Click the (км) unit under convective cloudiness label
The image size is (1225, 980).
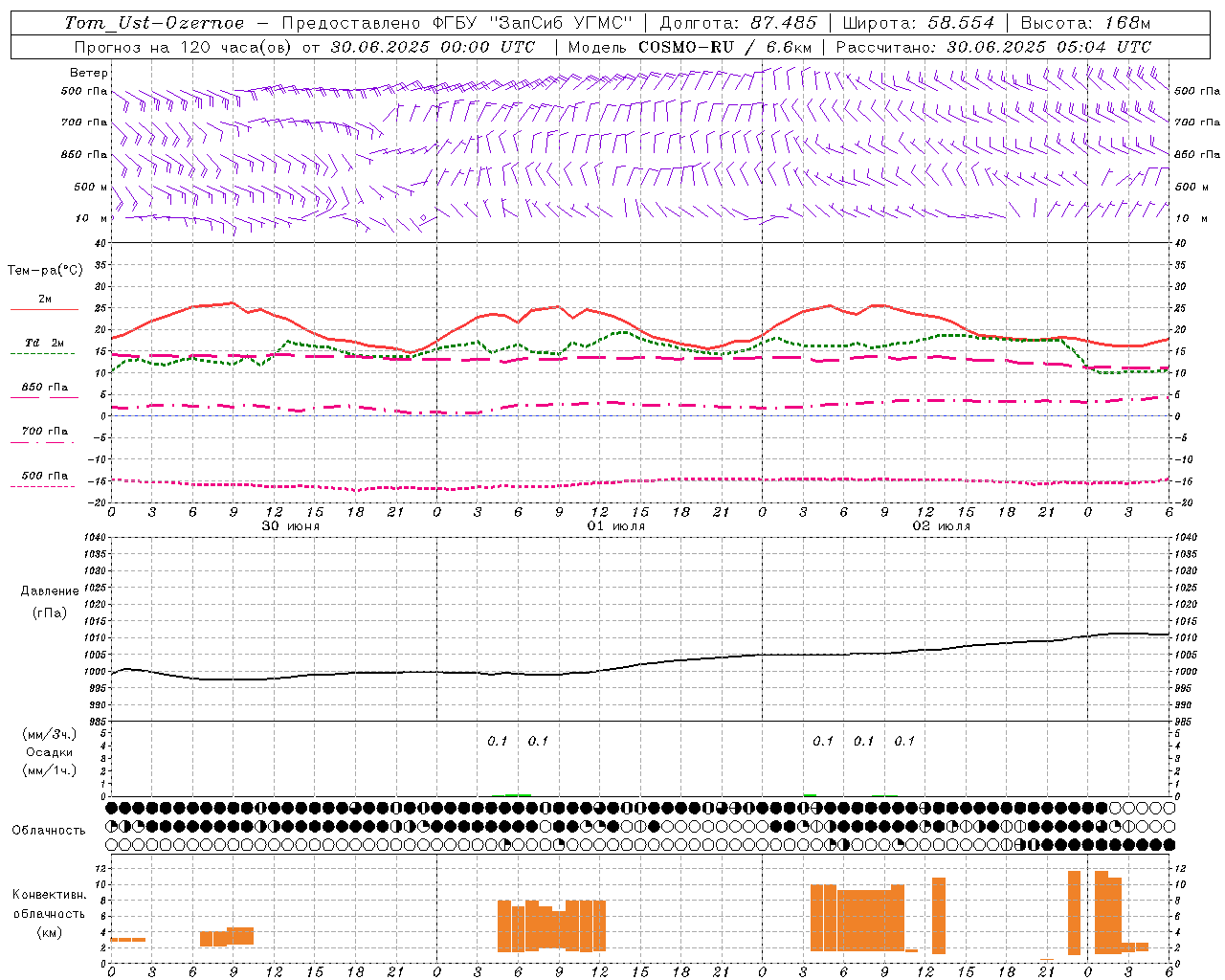49,932
